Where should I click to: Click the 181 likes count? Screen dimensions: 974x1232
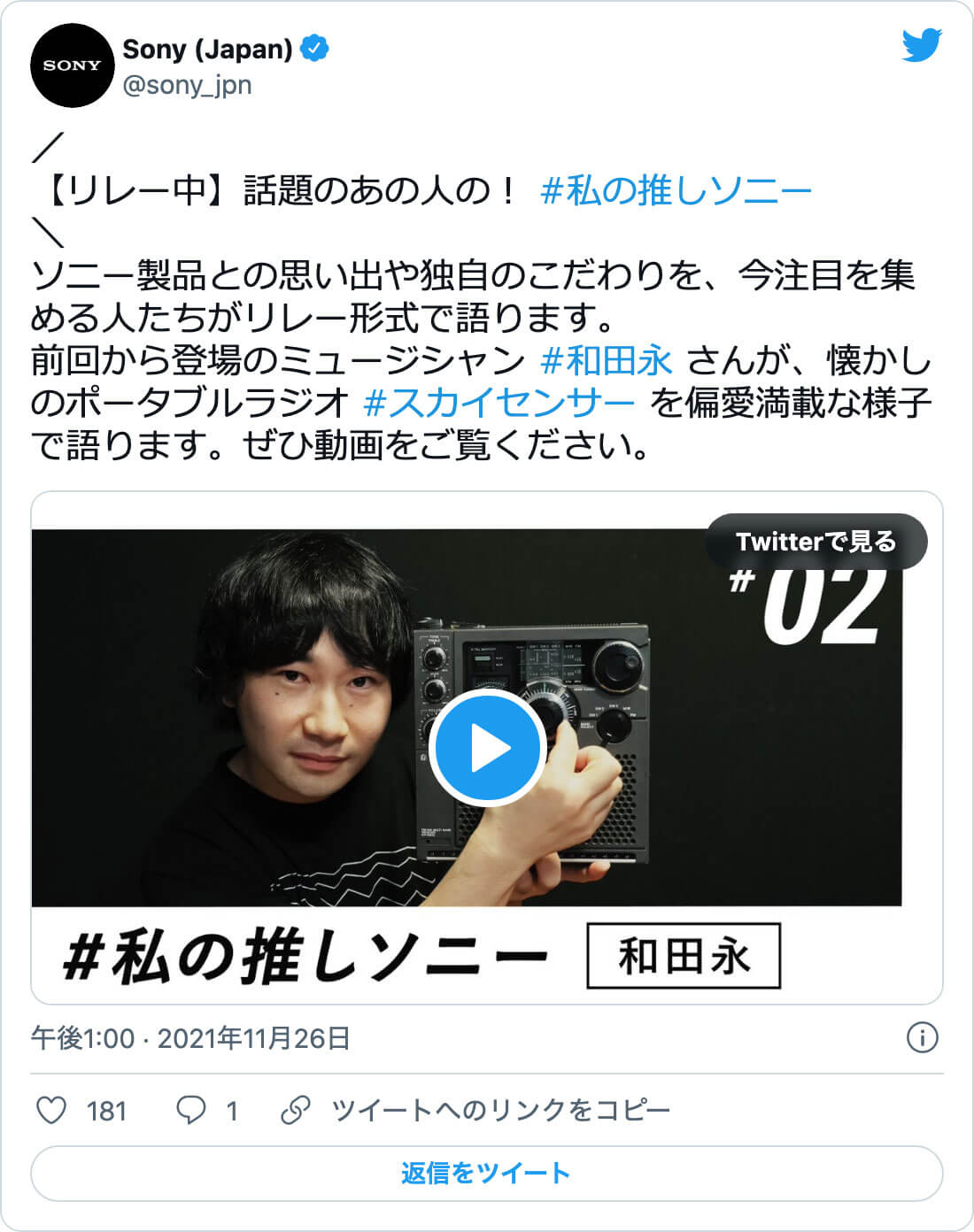[106, 1110]
